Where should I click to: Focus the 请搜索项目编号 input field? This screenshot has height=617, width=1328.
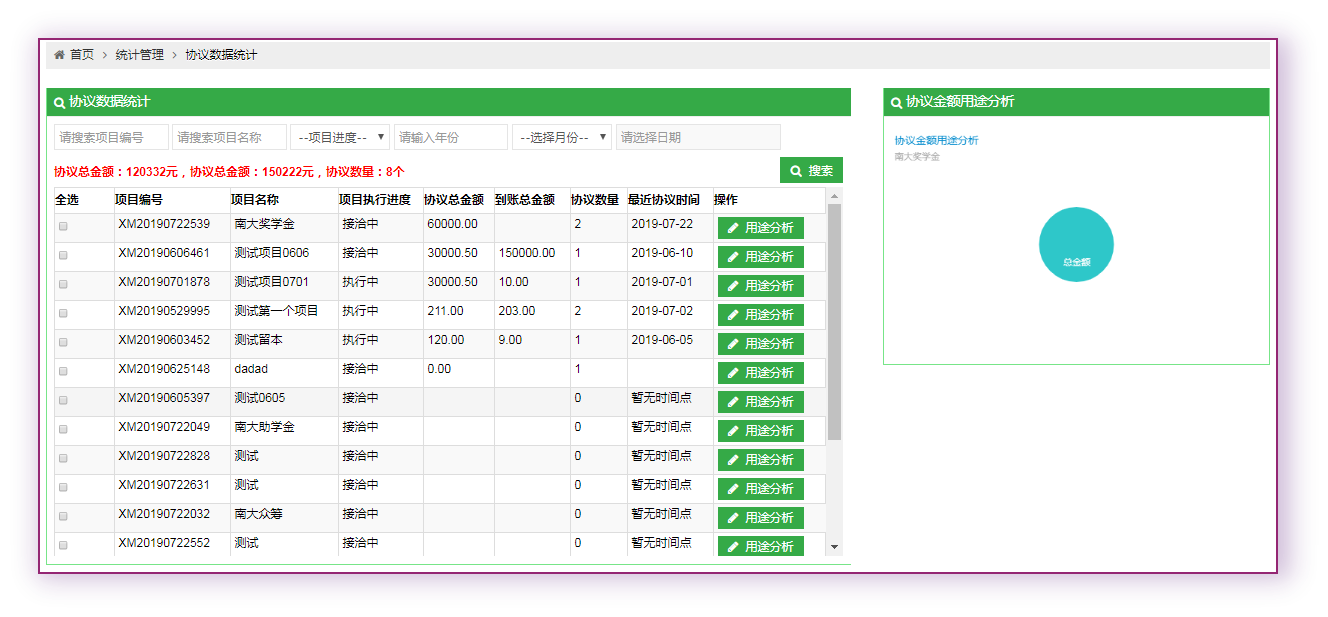pos(111,137)
